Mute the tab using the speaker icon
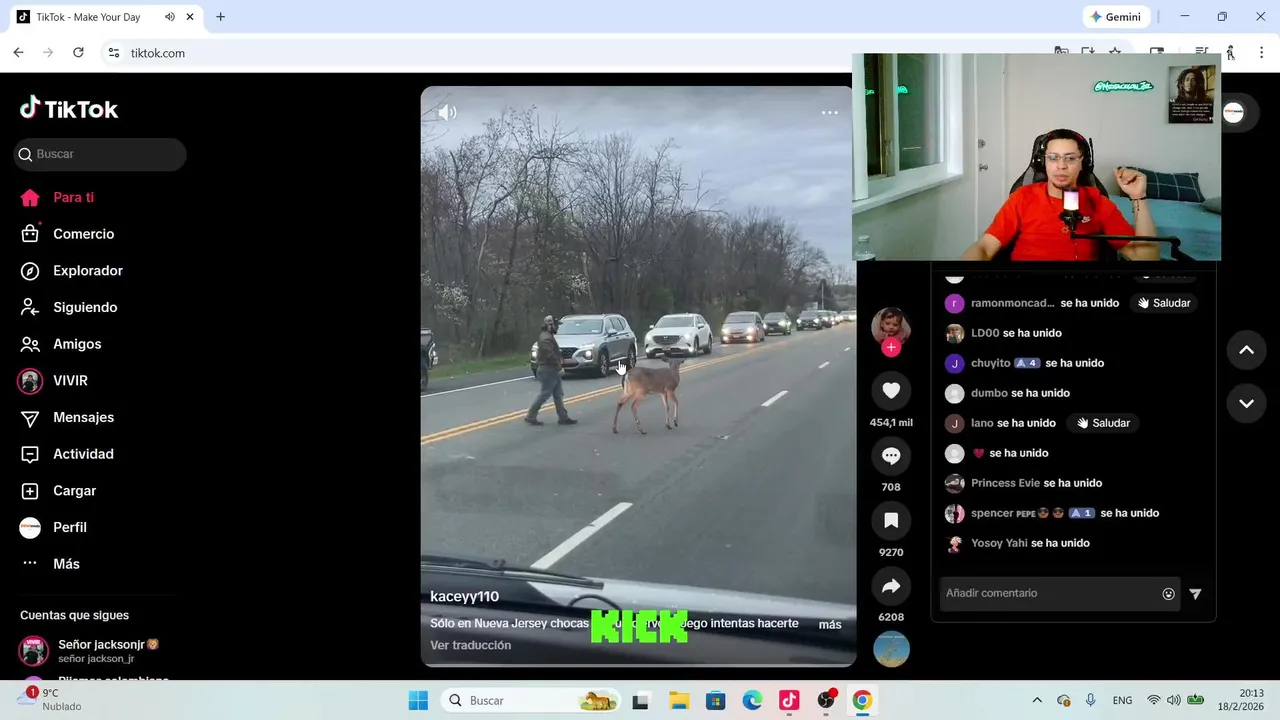Image resolution: width=1280 pixels, height=720 pixels. click(169, 17)
